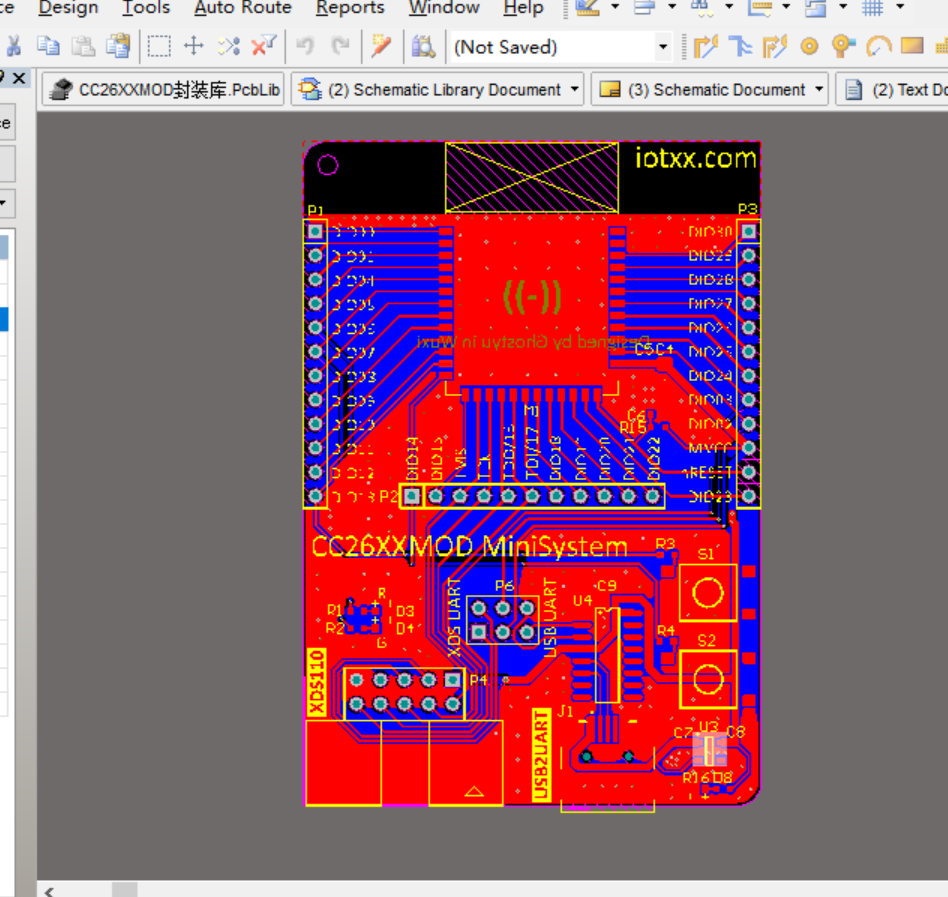
Task: Click the horizontal scrollbar thumb
Action: click(125, 891)
